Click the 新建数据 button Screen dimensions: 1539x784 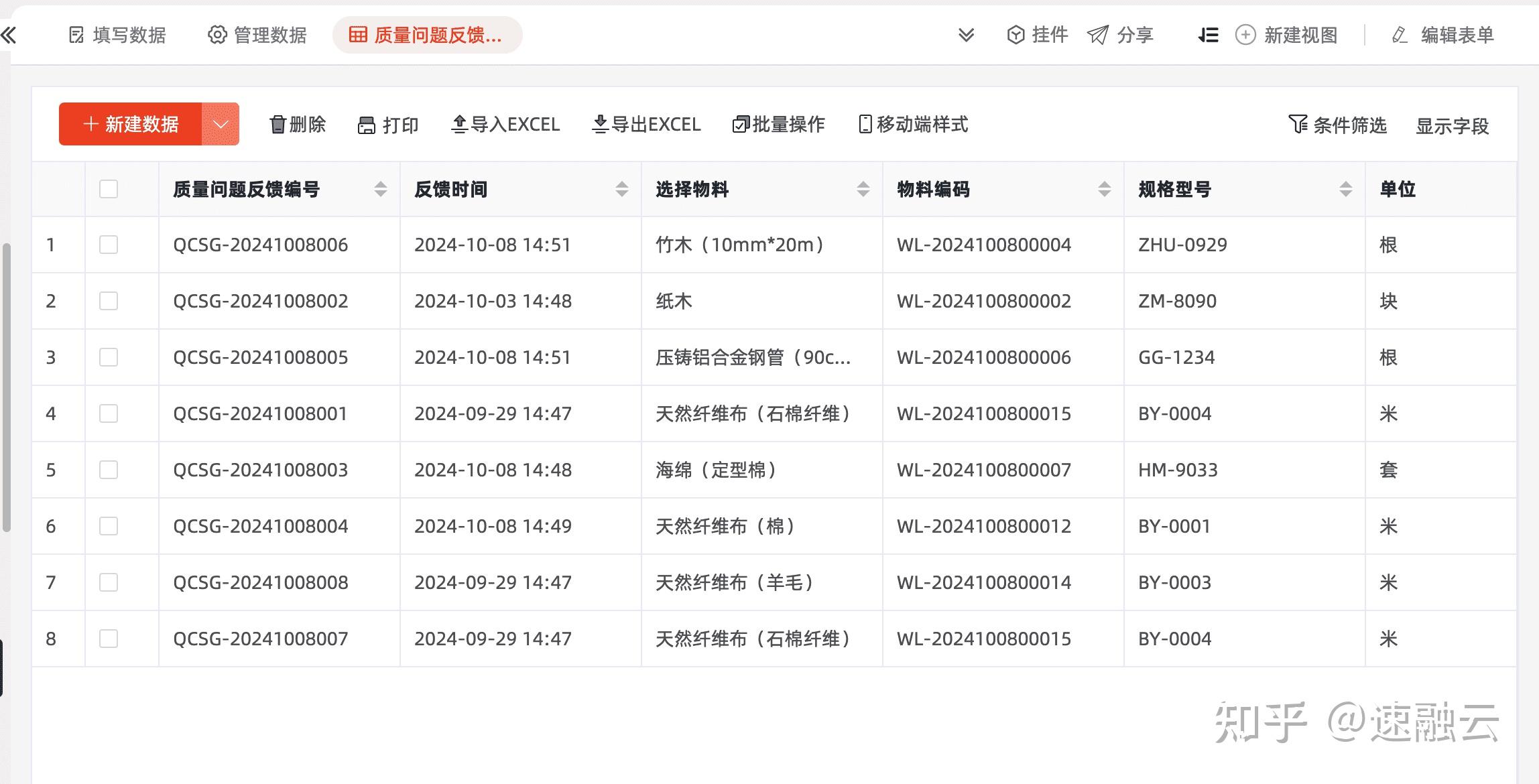point(130,124)
